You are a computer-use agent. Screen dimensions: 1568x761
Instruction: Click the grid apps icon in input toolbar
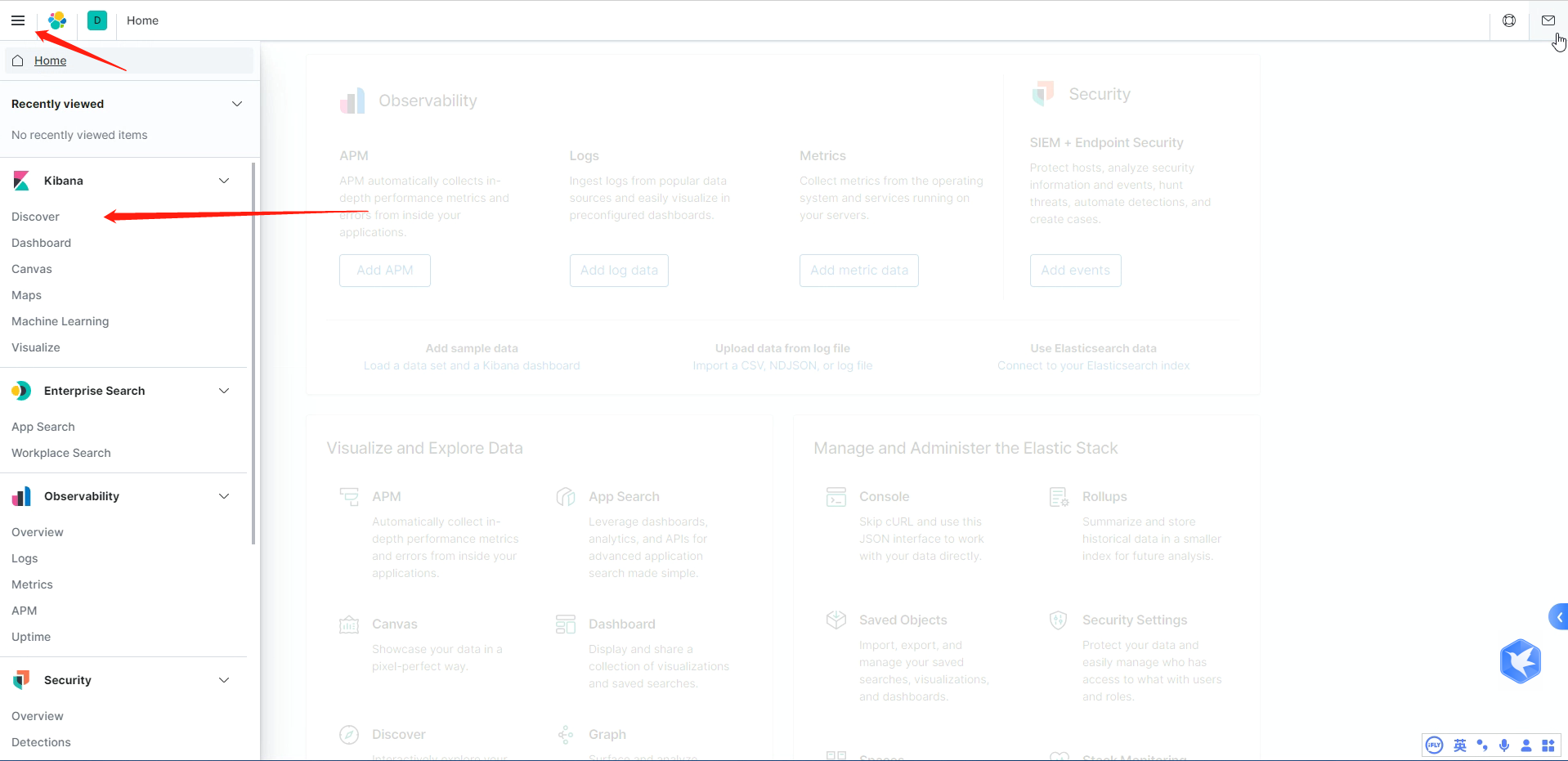(x=1548, y=745)
